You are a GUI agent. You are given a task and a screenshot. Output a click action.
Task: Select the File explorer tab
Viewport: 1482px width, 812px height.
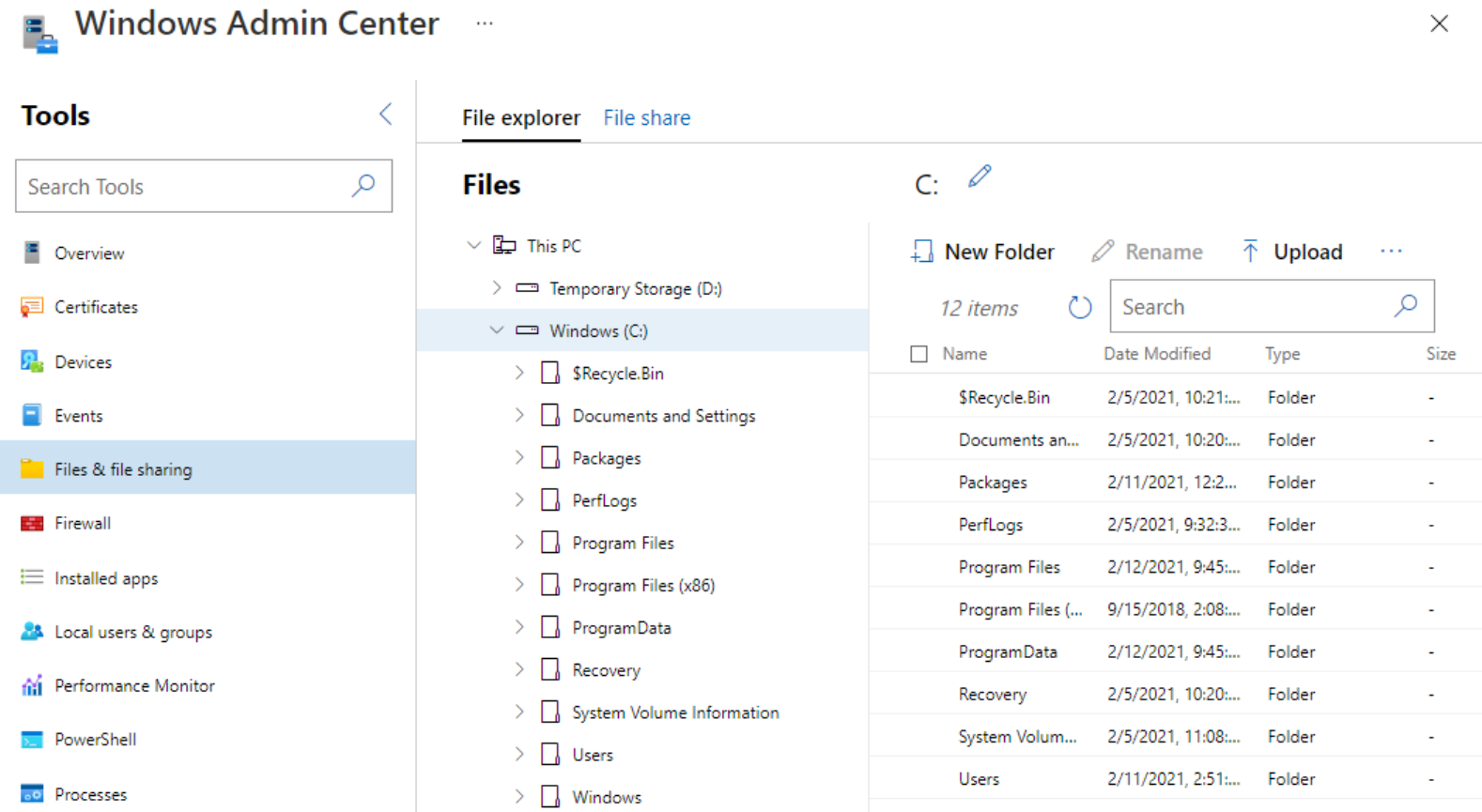520,118
